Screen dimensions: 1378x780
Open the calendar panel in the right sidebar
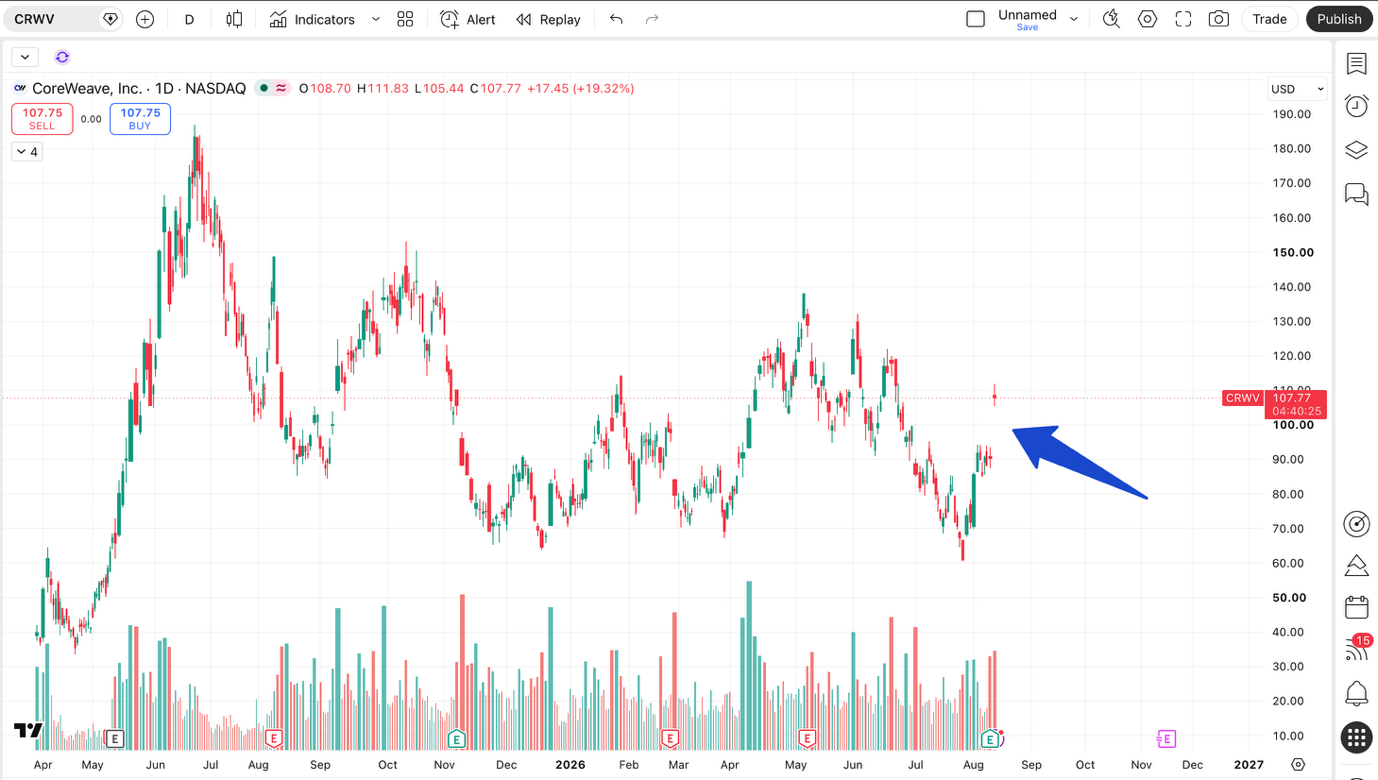1357,607
